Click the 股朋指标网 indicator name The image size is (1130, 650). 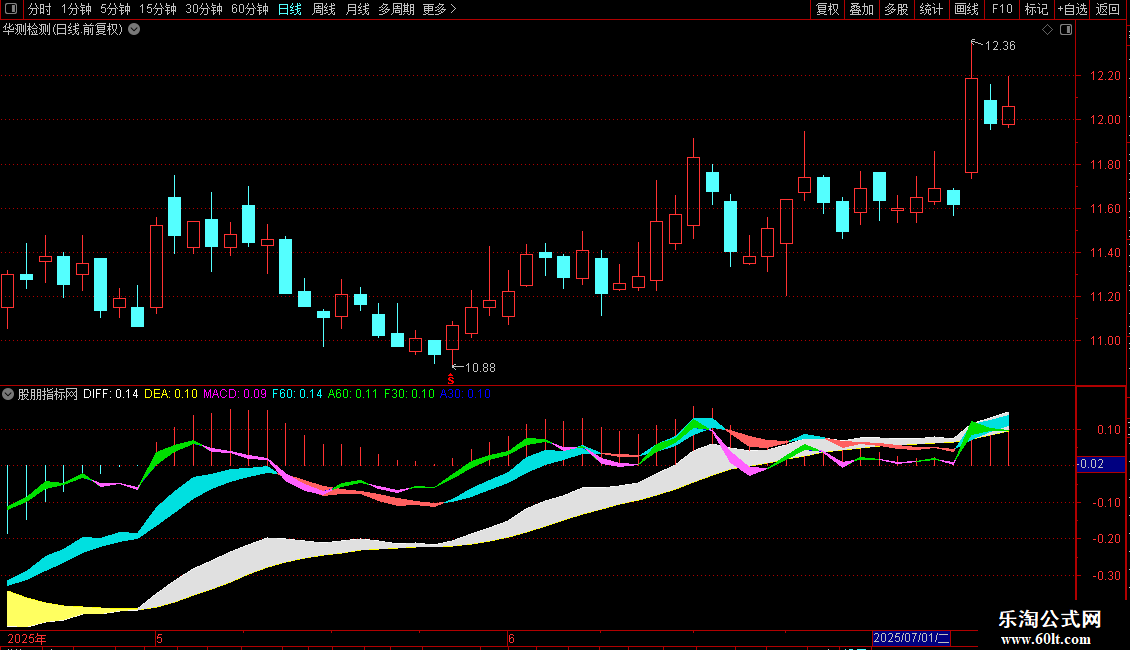click(x=48, y=394)
